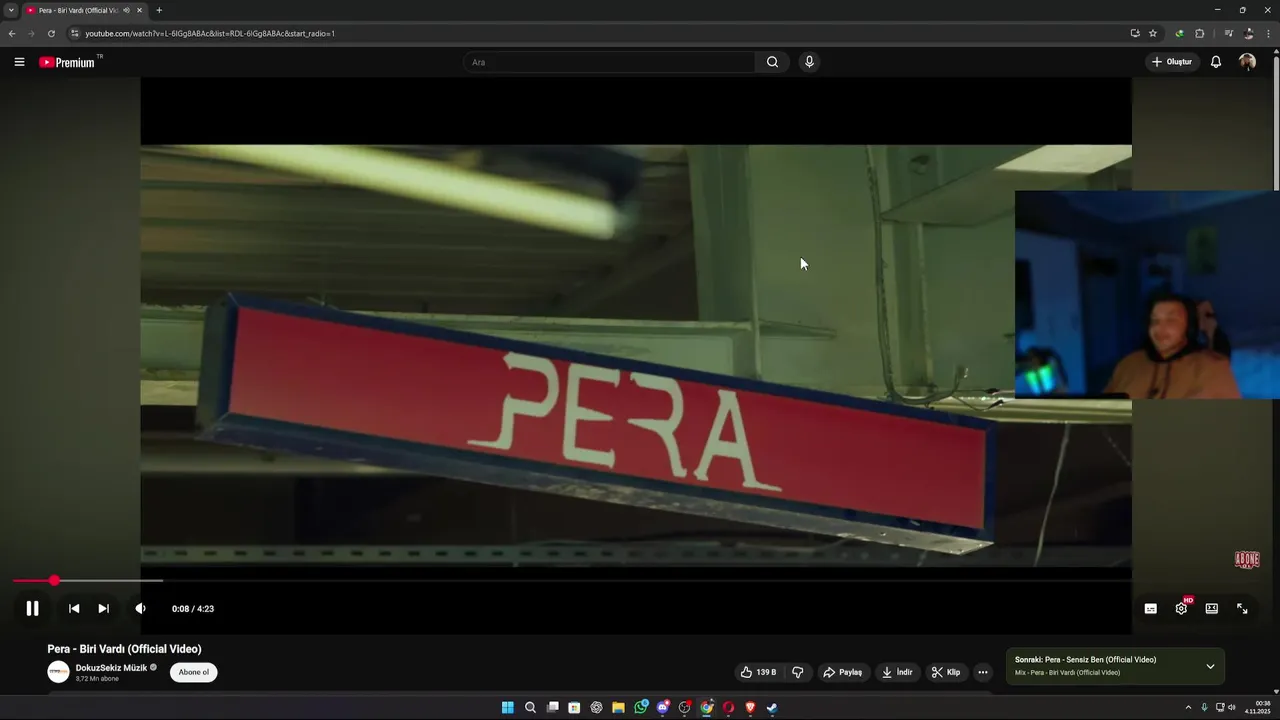Screen dimensions: 1280x720
Task: Show hidden system tray icons chevron
Action: coord(1188,707)
